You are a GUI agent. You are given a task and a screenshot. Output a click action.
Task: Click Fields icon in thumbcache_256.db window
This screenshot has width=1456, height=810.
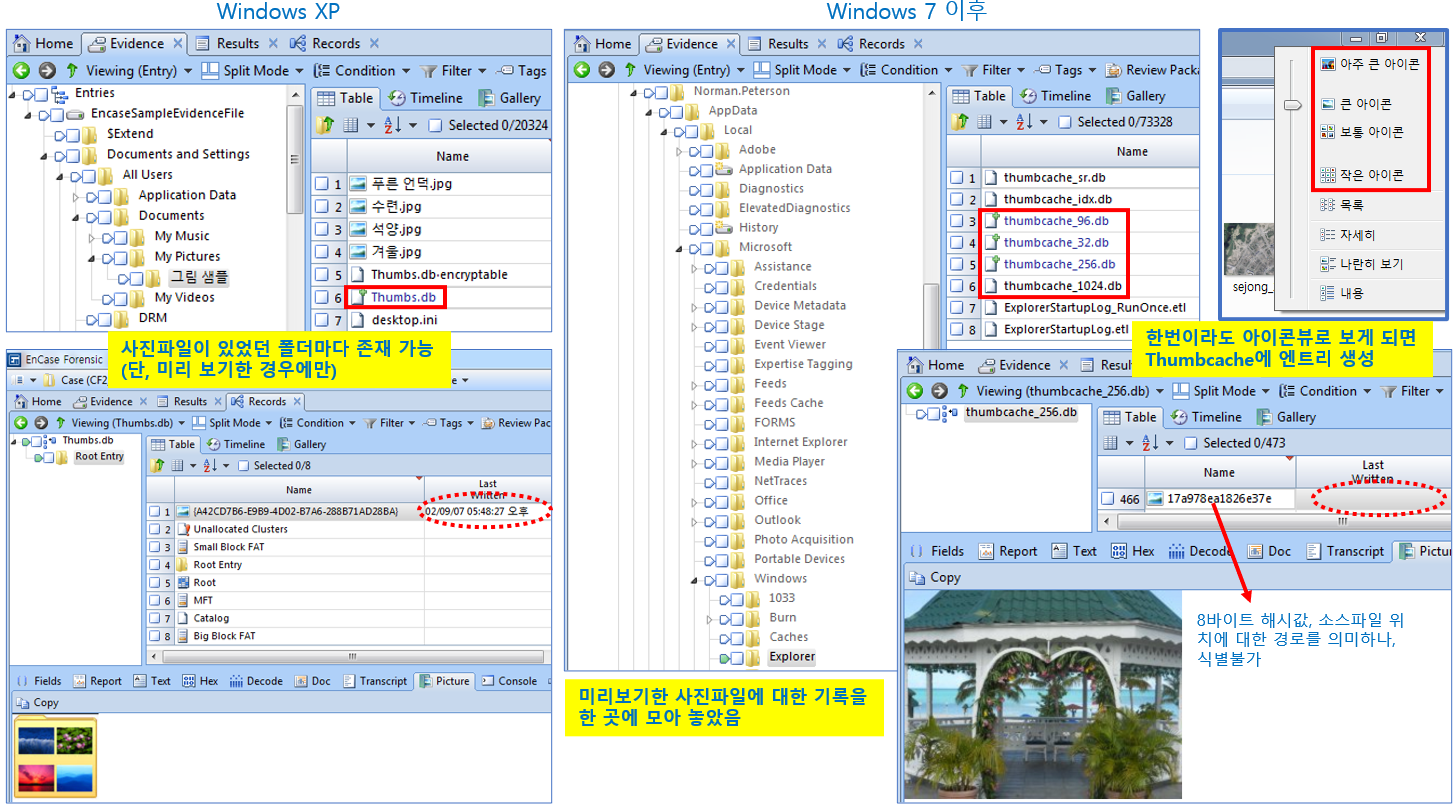[917, 551]
